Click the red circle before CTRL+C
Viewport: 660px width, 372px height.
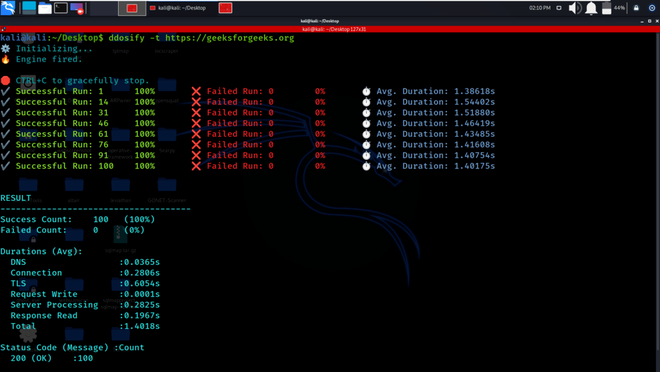(5, 80)
